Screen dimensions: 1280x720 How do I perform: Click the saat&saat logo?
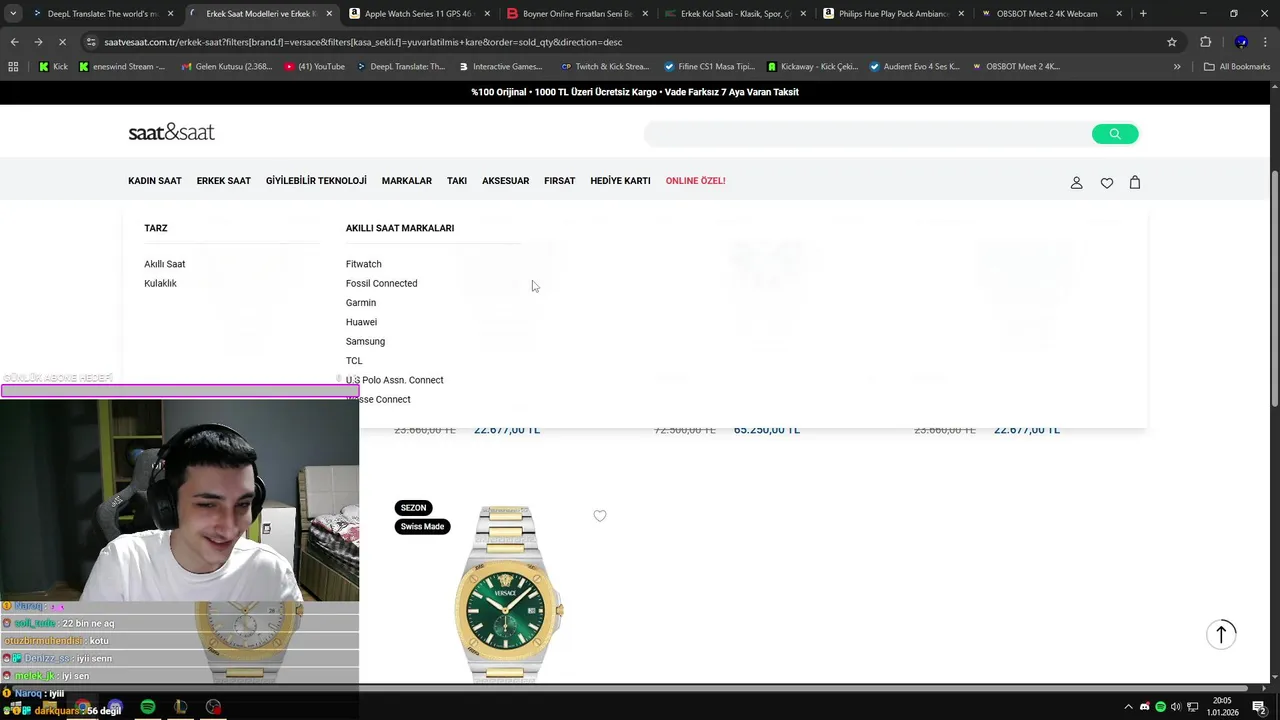171,132
